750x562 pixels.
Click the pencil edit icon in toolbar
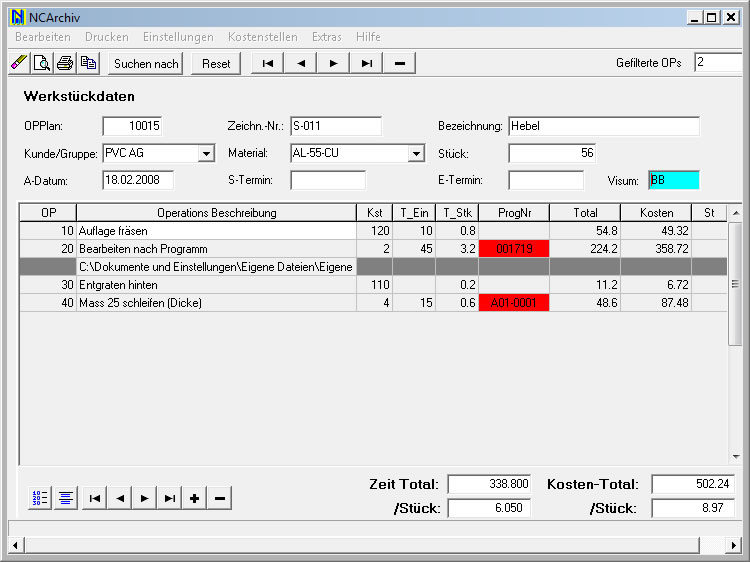coord(19,63)
